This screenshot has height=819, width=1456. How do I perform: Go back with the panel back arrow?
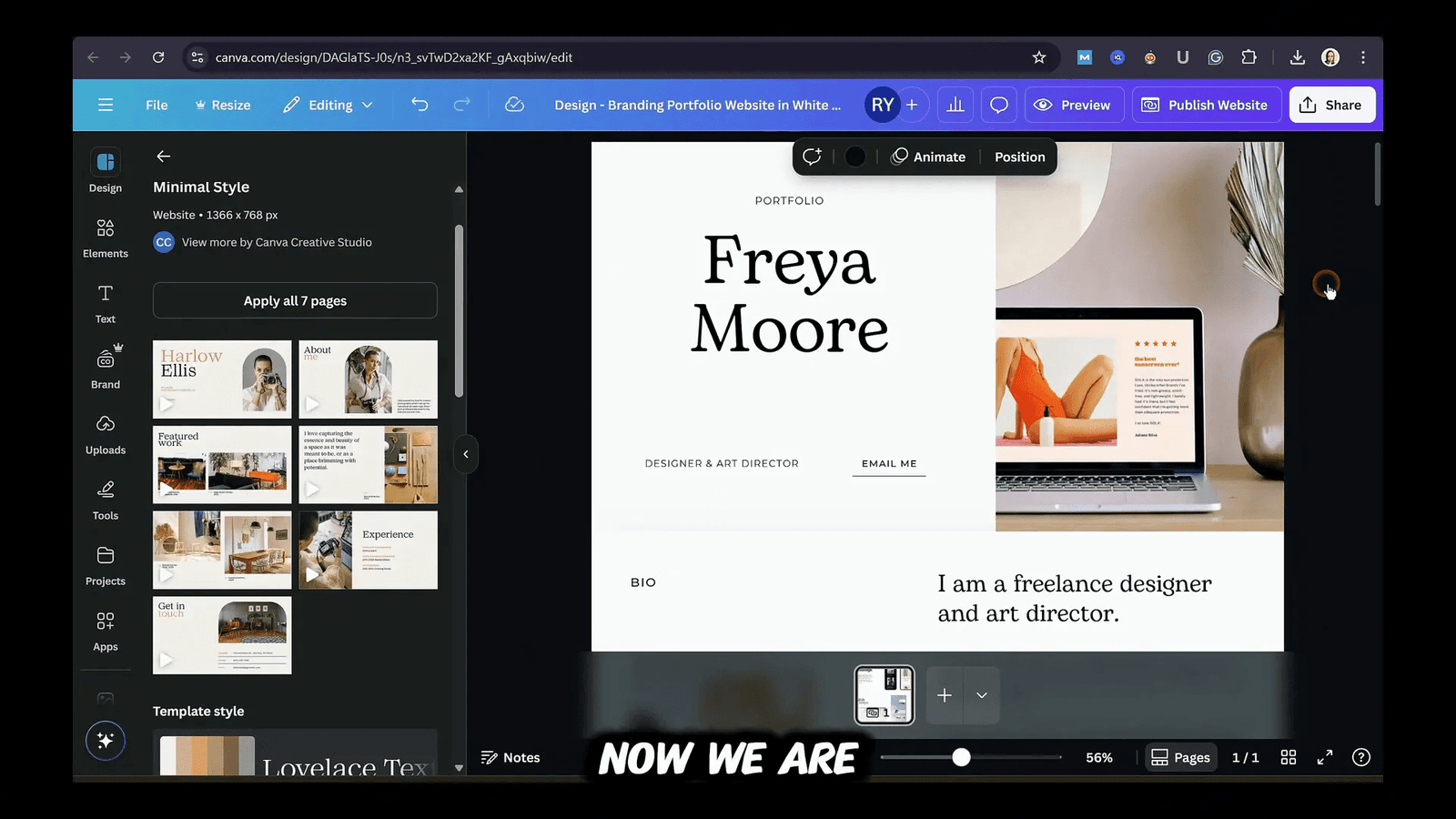coord(164,157)
